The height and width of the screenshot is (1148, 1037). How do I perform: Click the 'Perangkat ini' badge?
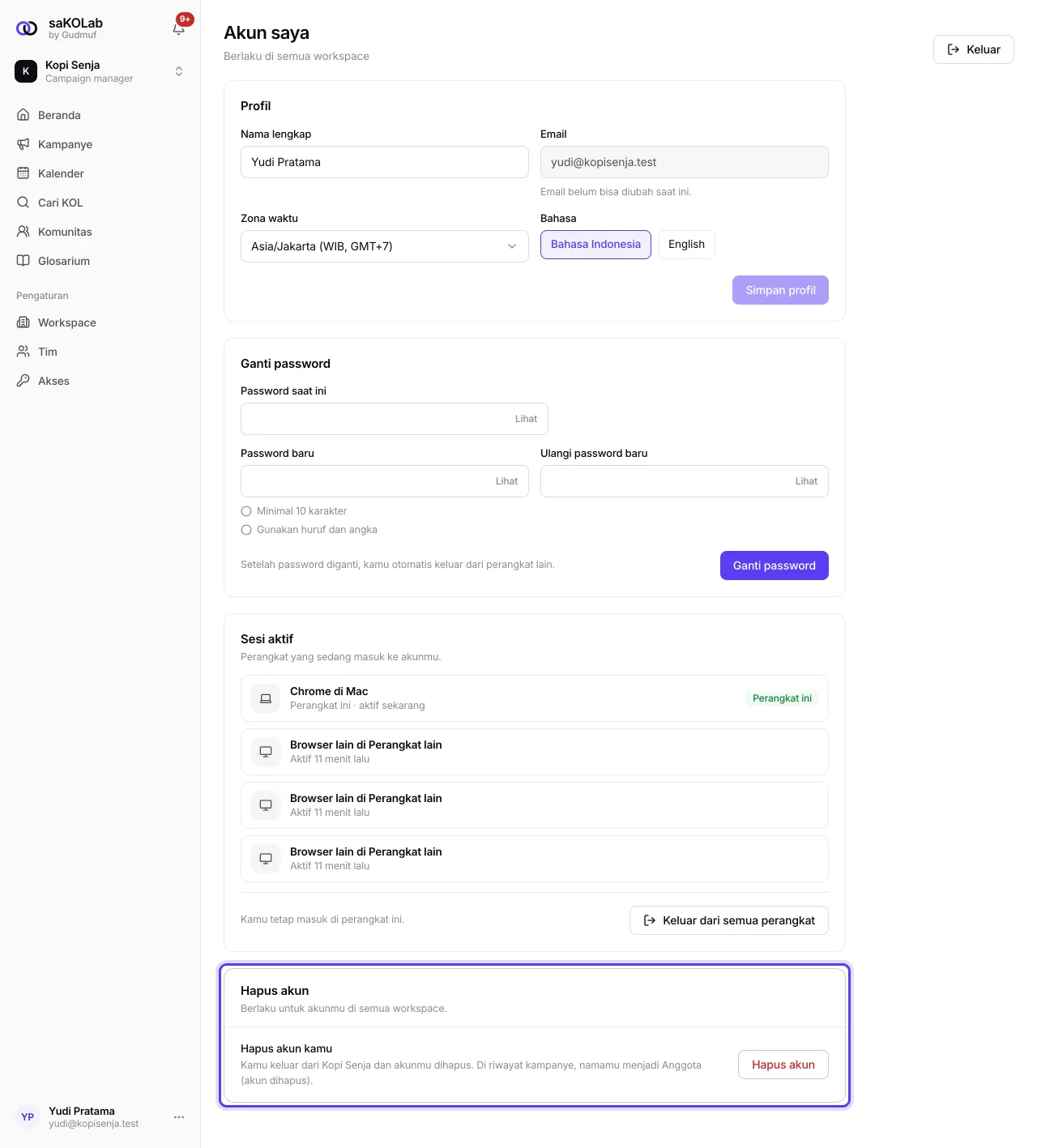pos(782,698)
